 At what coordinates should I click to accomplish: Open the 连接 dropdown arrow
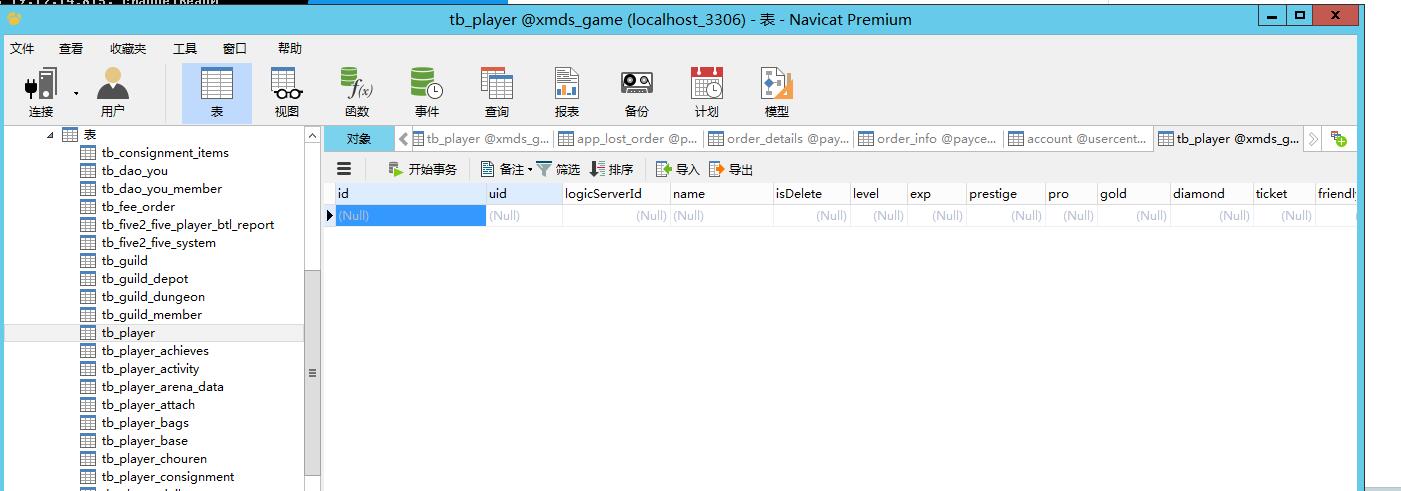point(76,93)
